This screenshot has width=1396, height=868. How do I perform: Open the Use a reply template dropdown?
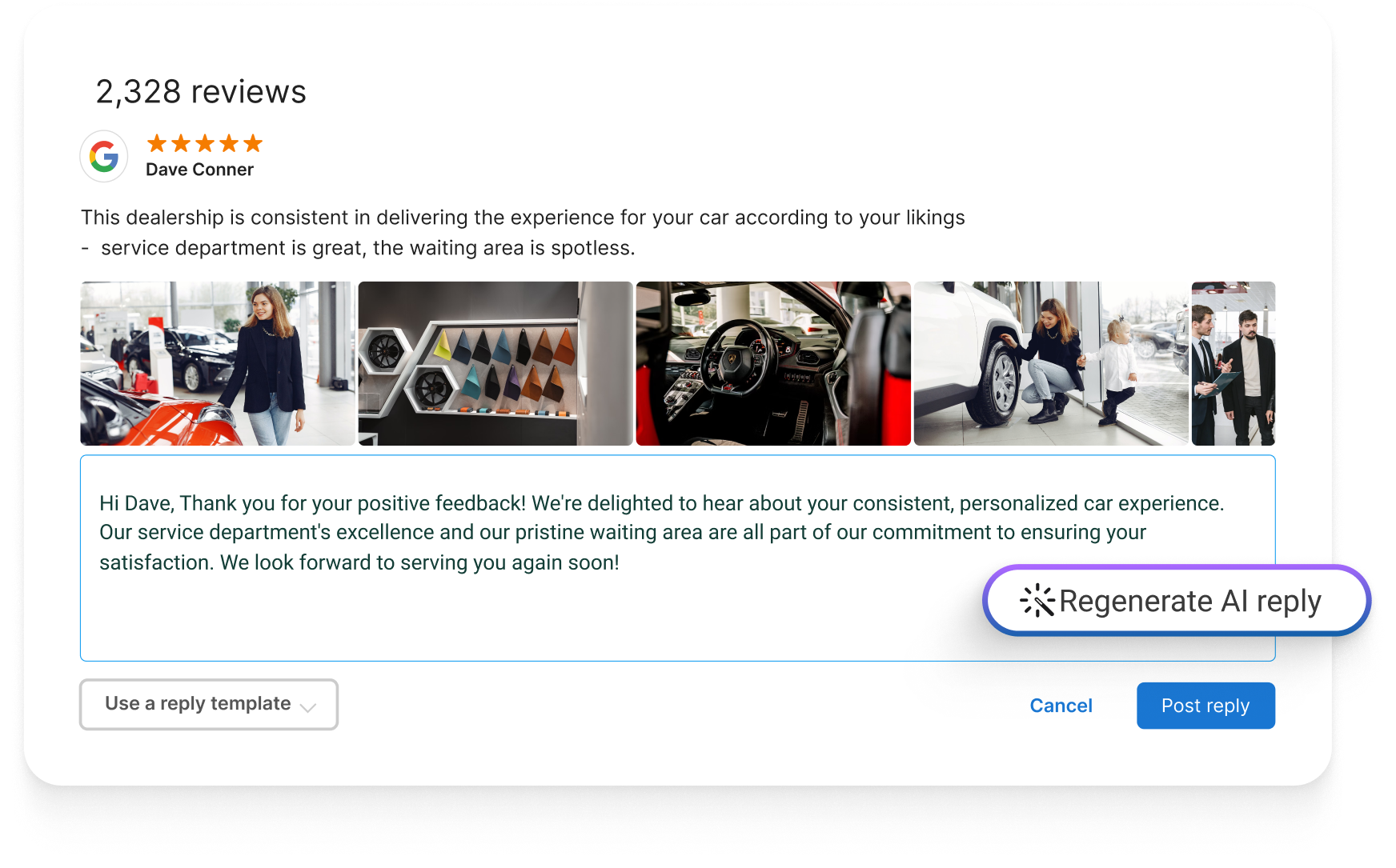208,705
